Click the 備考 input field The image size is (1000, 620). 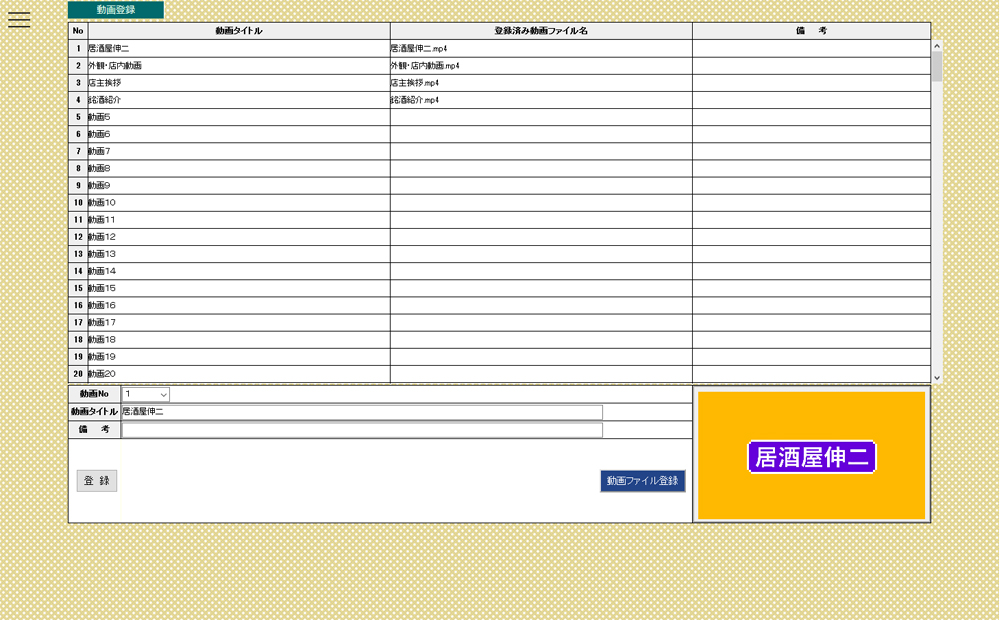(x=362, y=430)
